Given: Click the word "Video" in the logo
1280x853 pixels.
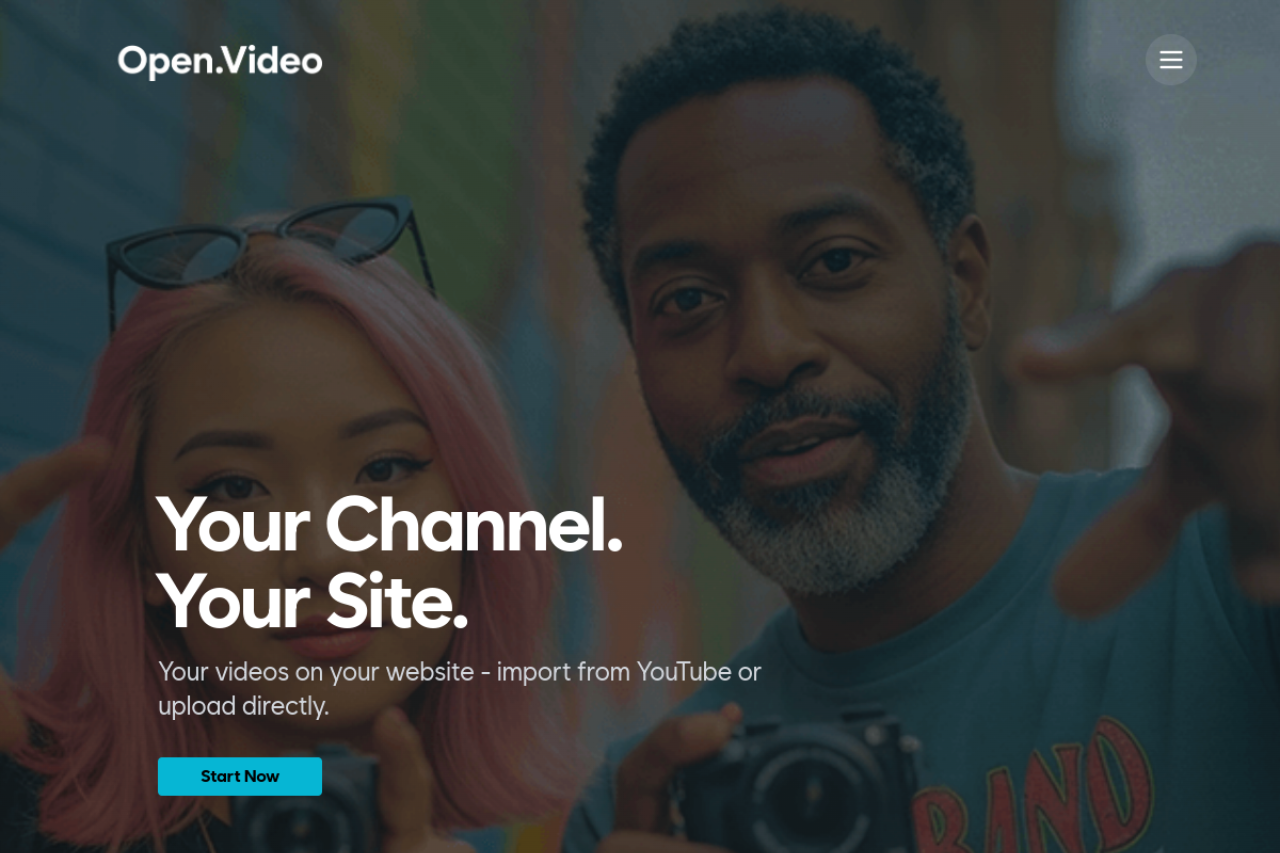Looking at the screenshot, I should pyautogui.click(x=272, y=61).
